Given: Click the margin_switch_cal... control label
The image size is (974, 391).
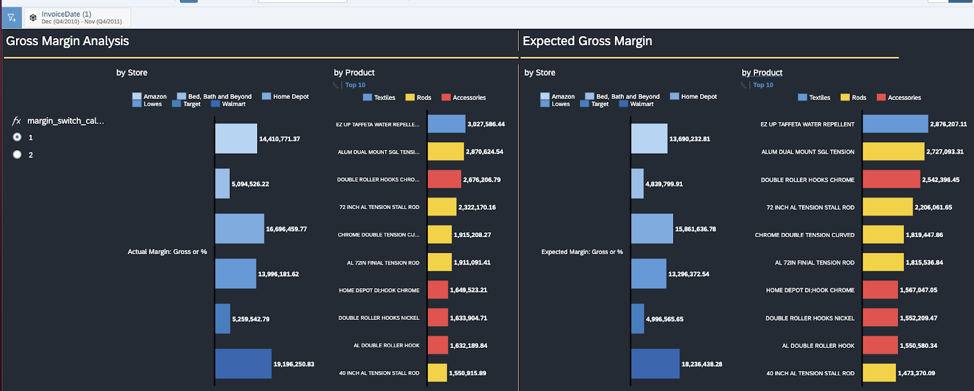Looking at the screenshot, I should (x=65, y=121).
